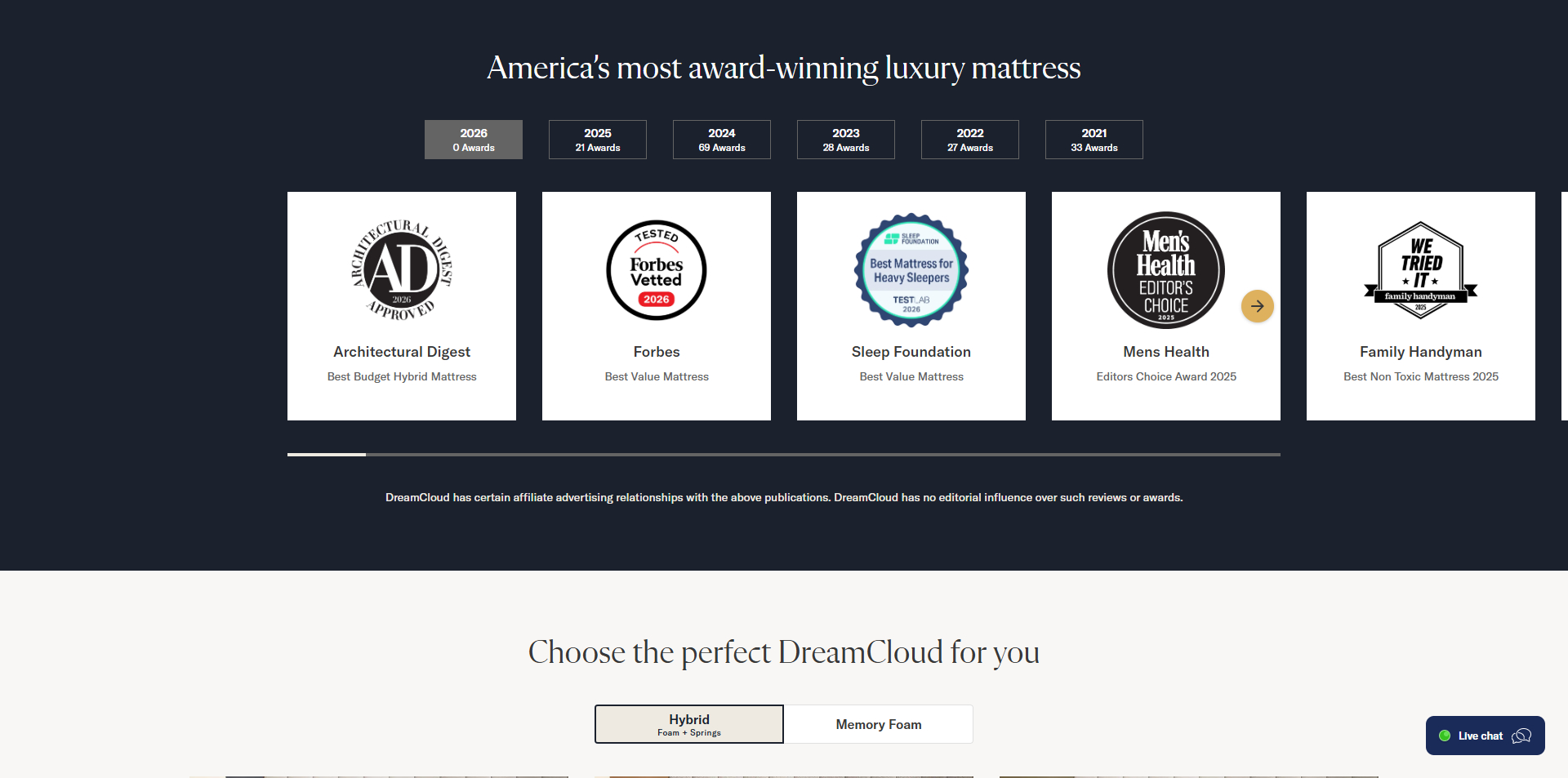This screenshot has height=778, width=1568.
Task: Click the Men's Health Editor's Choice badge
Action: [x=1165, y=269]
